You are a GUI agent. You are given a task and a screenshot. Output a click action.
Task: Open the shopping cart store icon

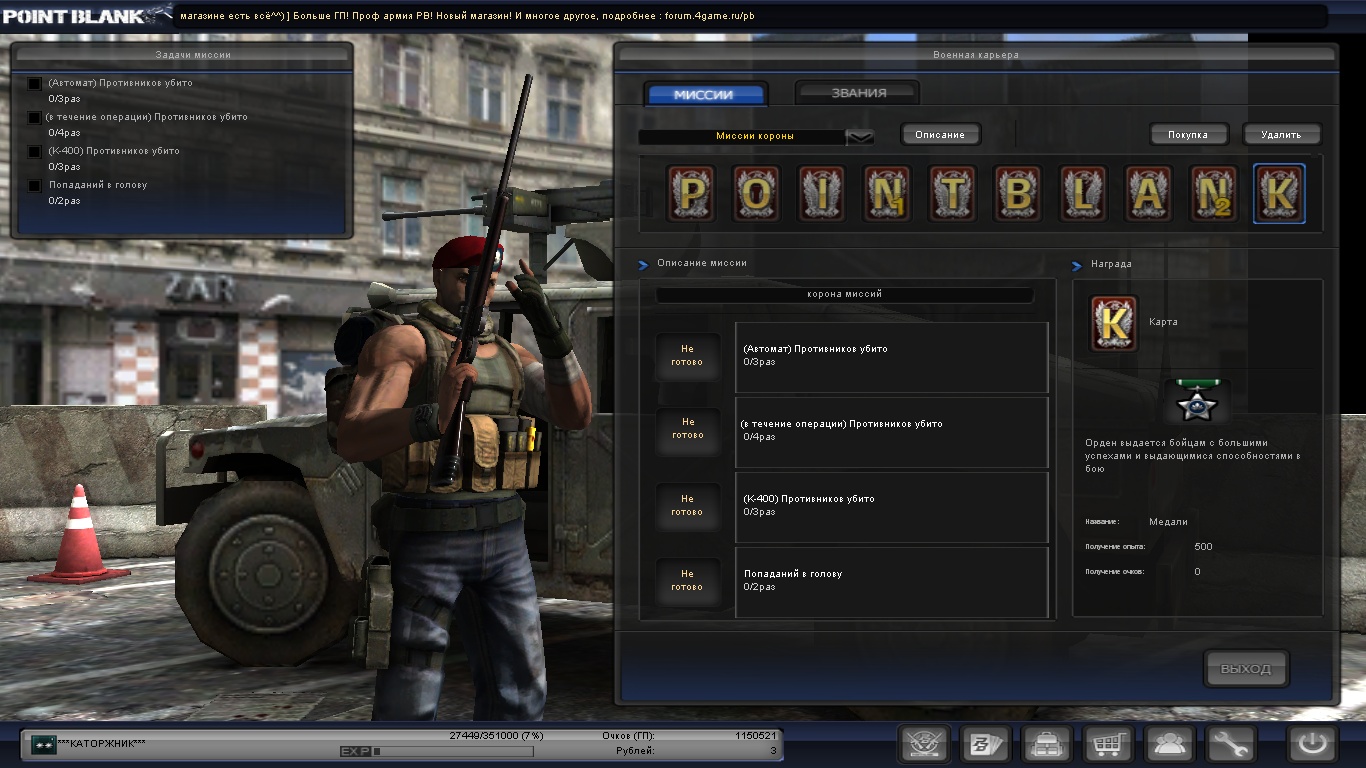(1108, 744)
